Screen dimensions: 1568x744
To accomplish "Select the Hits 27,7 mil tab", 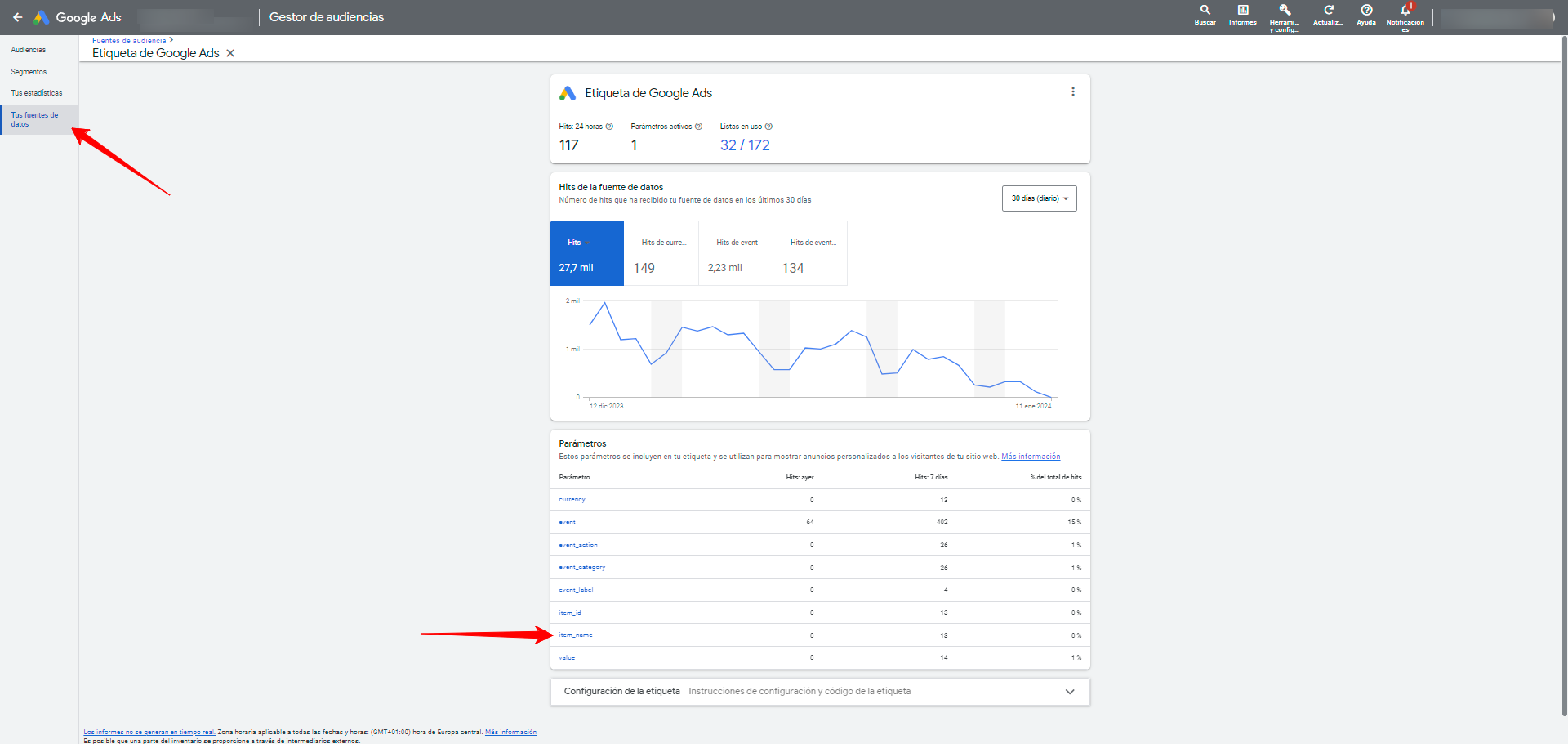I will point(587,253).
